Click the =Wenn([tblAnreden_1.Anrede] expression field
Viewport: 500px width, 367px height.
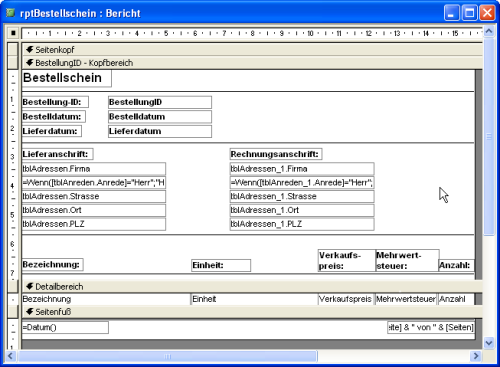coord(302,182)
